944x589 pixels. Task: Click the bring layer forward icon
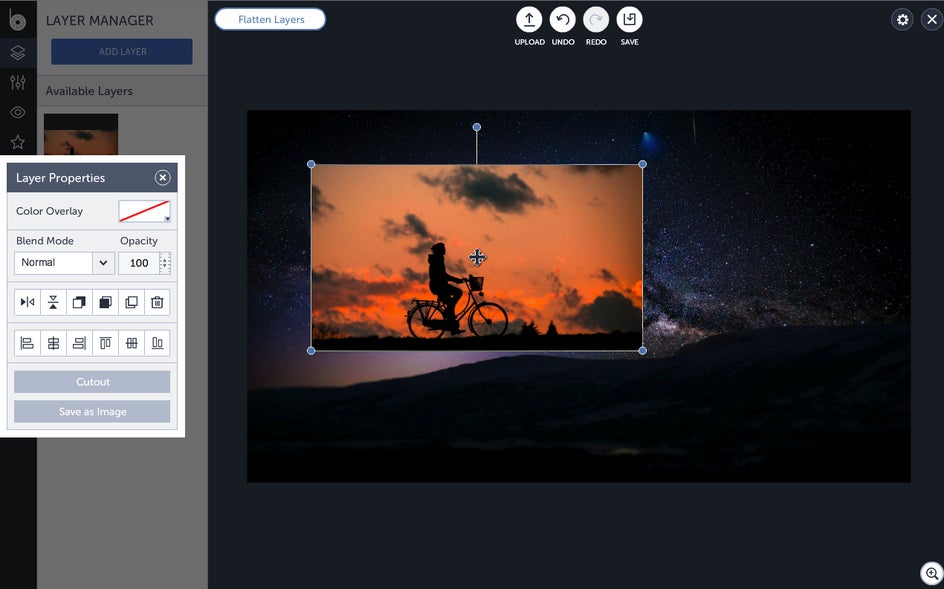79,302
